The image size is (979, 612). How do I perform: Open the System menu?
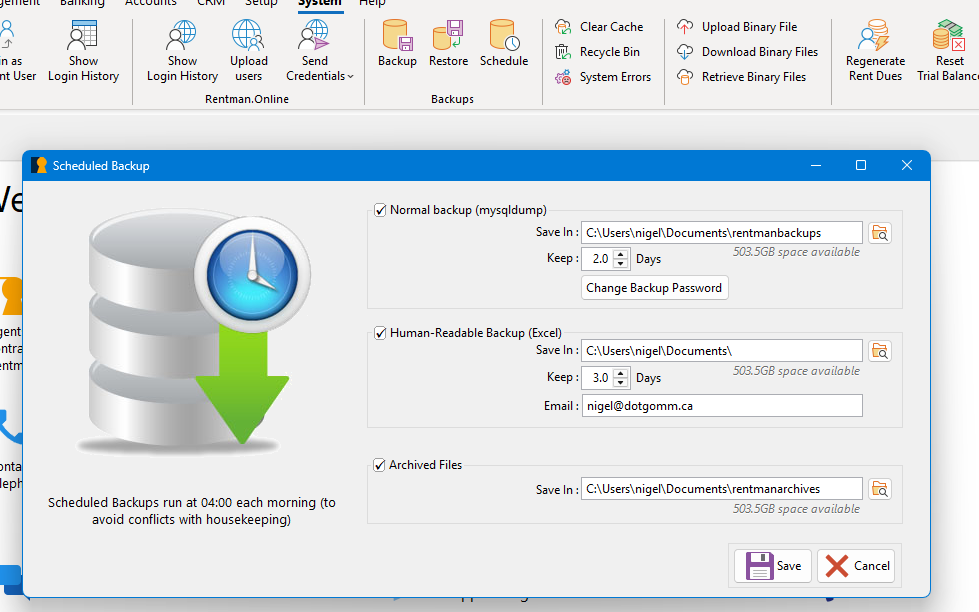[x=318, y=4]
